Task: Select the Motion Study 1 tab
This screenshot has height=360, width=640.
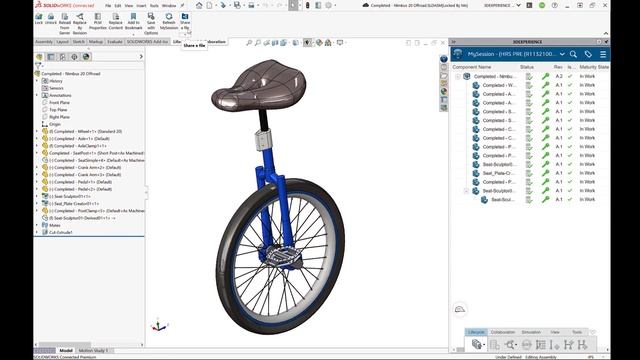Action: [93, 351]
